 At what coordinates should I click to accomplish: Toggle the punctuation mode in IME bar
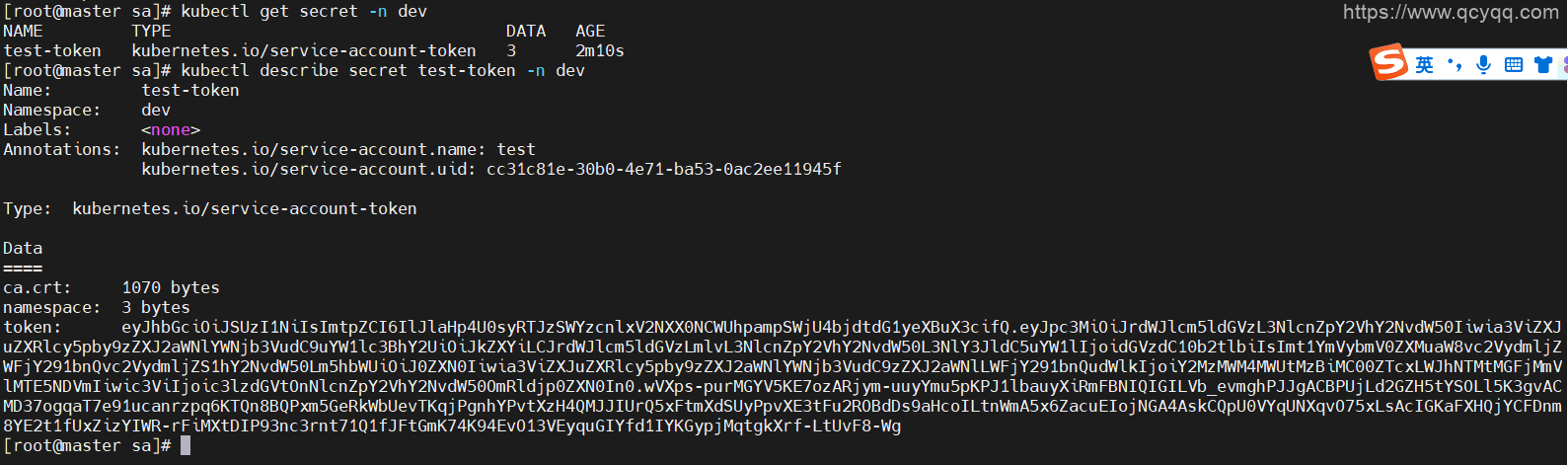point(1455,65)
